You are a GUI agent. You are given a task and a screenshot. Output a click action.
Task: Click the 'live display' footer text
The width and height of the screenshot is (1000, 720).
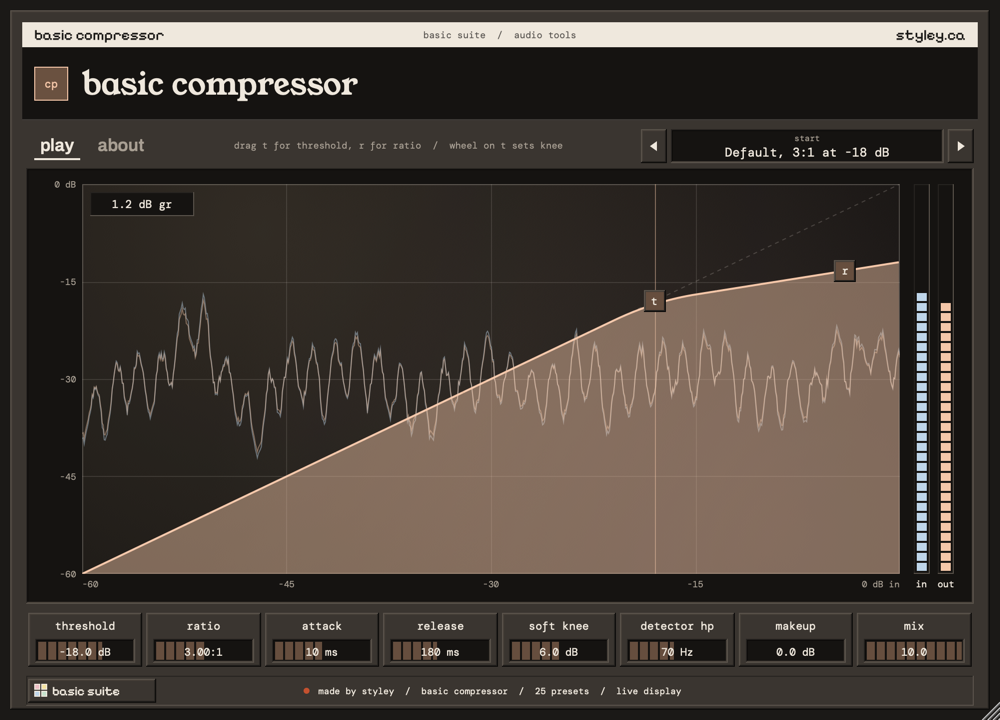[x=649, y=691]
